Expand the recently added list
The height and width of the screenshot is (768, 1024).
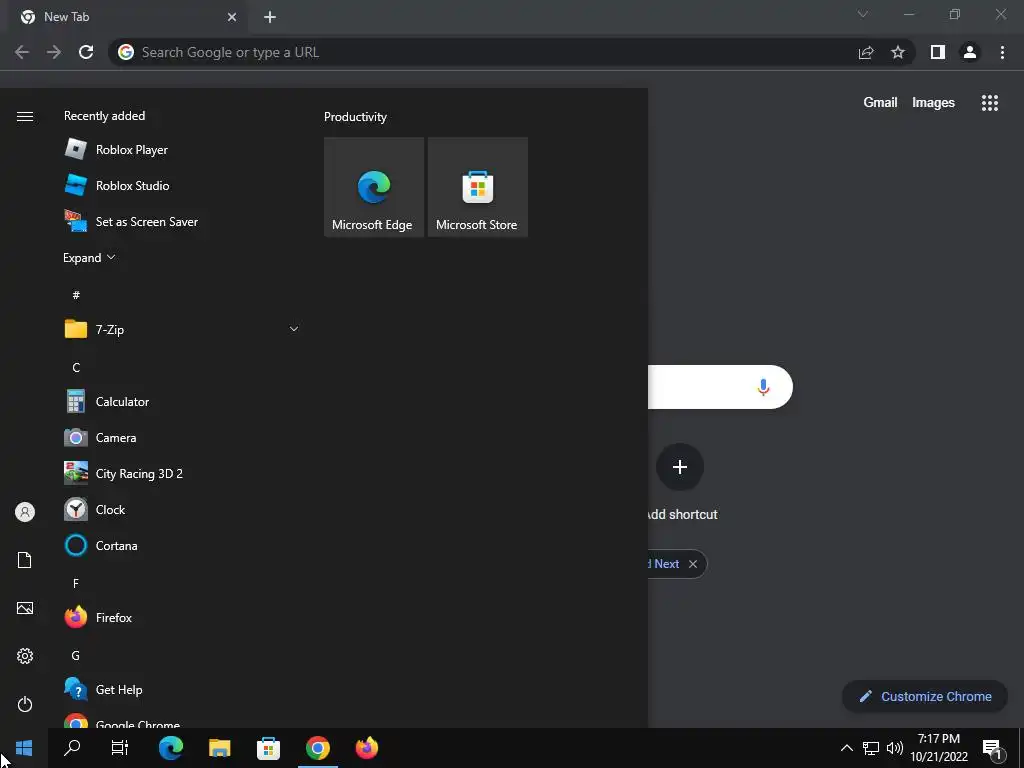click(89, 257)
